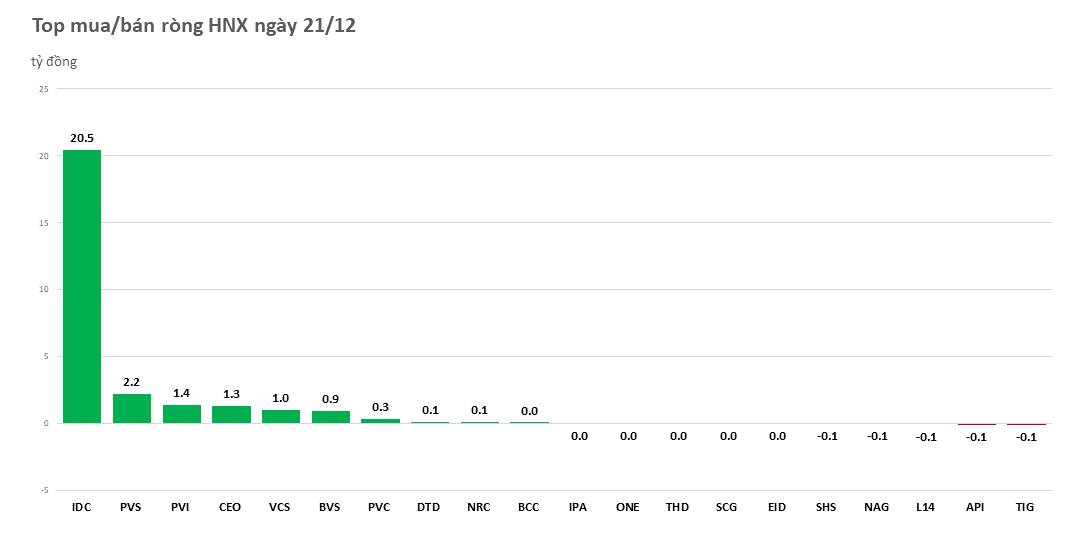
Task: Select the 2.2 data label
Action: tap(132, 382)
